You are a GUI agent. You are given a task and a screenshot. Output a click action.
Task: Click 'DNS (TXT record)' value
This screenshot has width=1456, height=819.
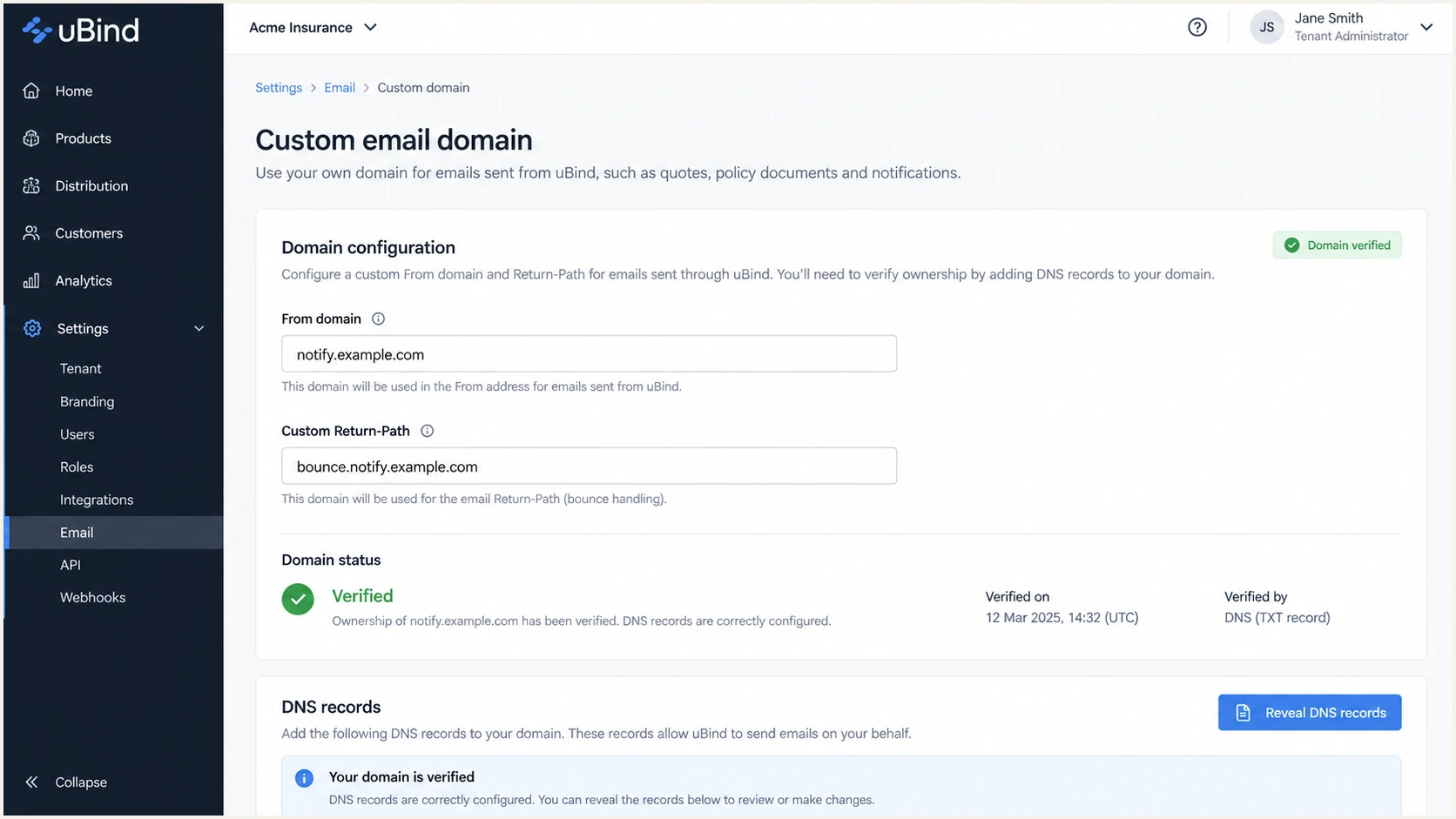coord(1277,618)
